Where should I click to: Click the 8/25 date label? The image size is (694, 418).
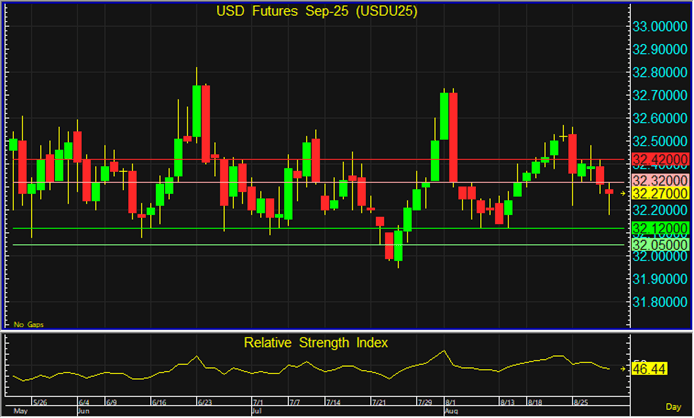579,402
